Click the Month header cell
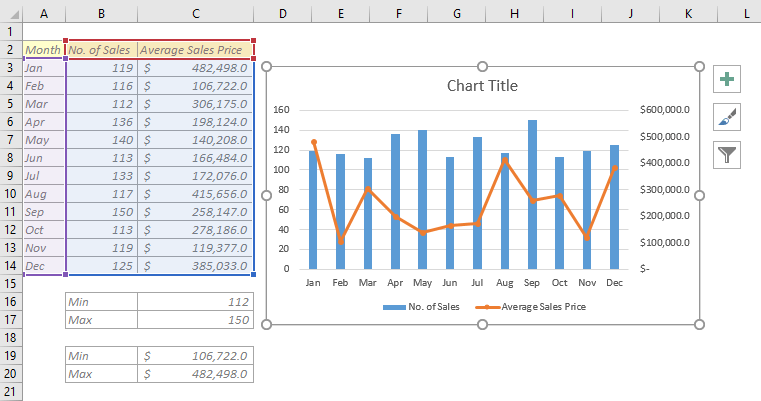Viewport: 761px width, 401px height. coord(43,49)
